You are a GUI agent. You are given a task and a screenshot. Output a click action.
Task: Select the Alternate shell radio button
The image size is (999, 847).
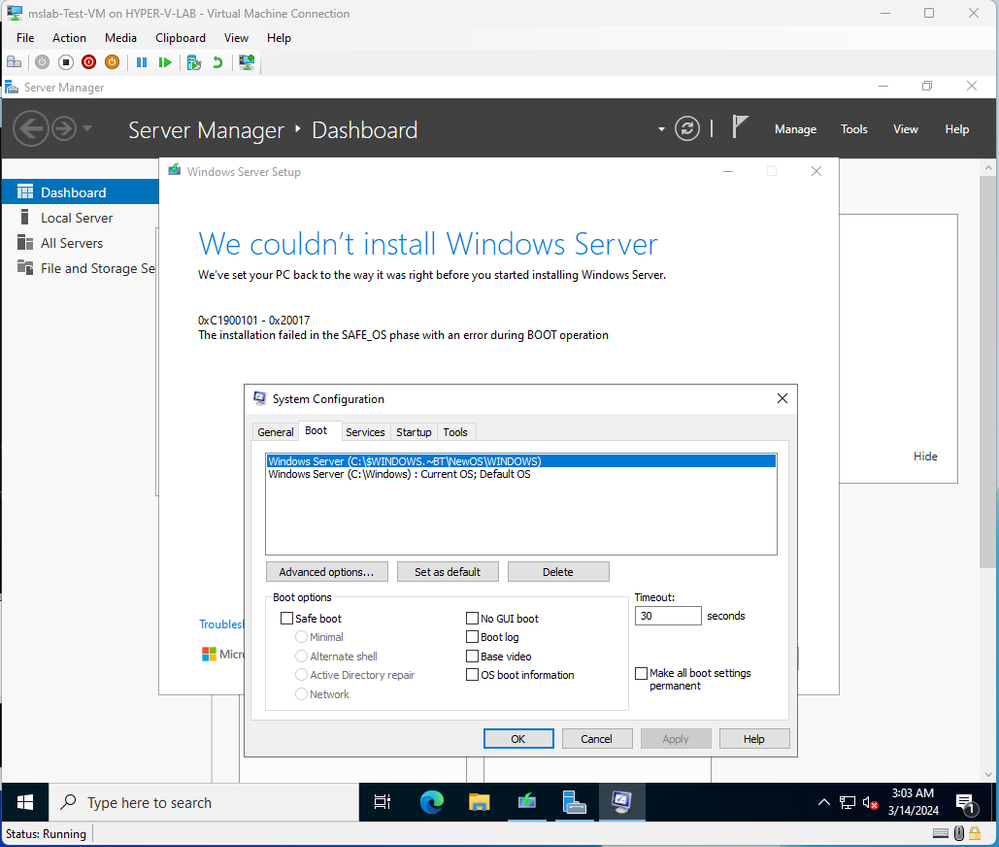point(301,656)
